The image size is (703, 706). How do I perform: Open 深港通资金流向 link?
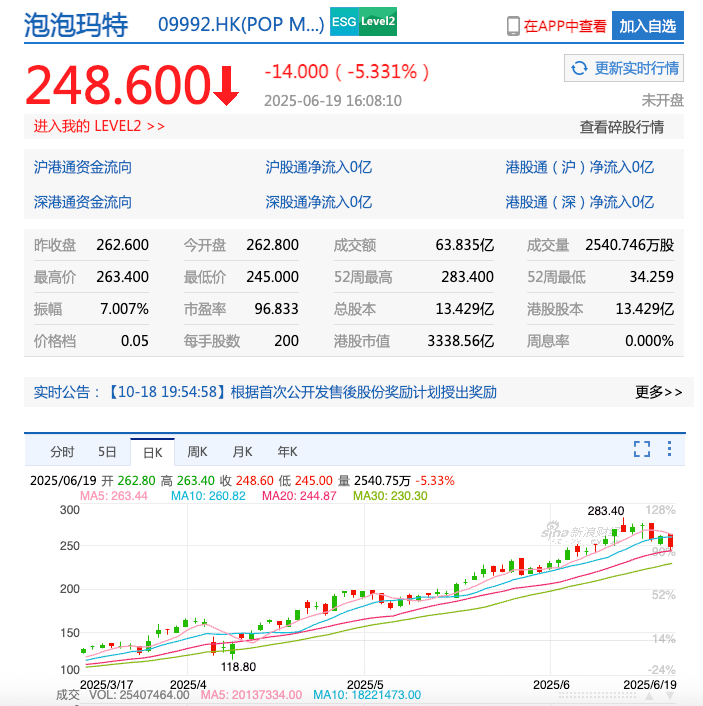point(83,202)
